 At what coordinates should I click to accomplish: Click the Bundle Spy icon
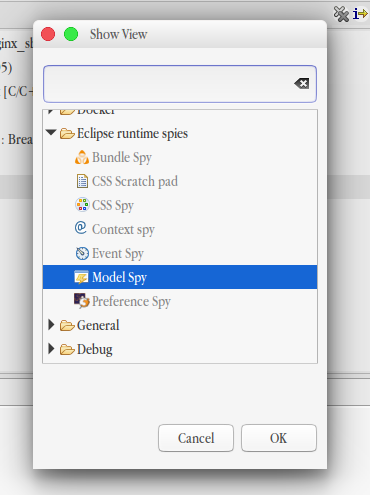click(82, 157)
